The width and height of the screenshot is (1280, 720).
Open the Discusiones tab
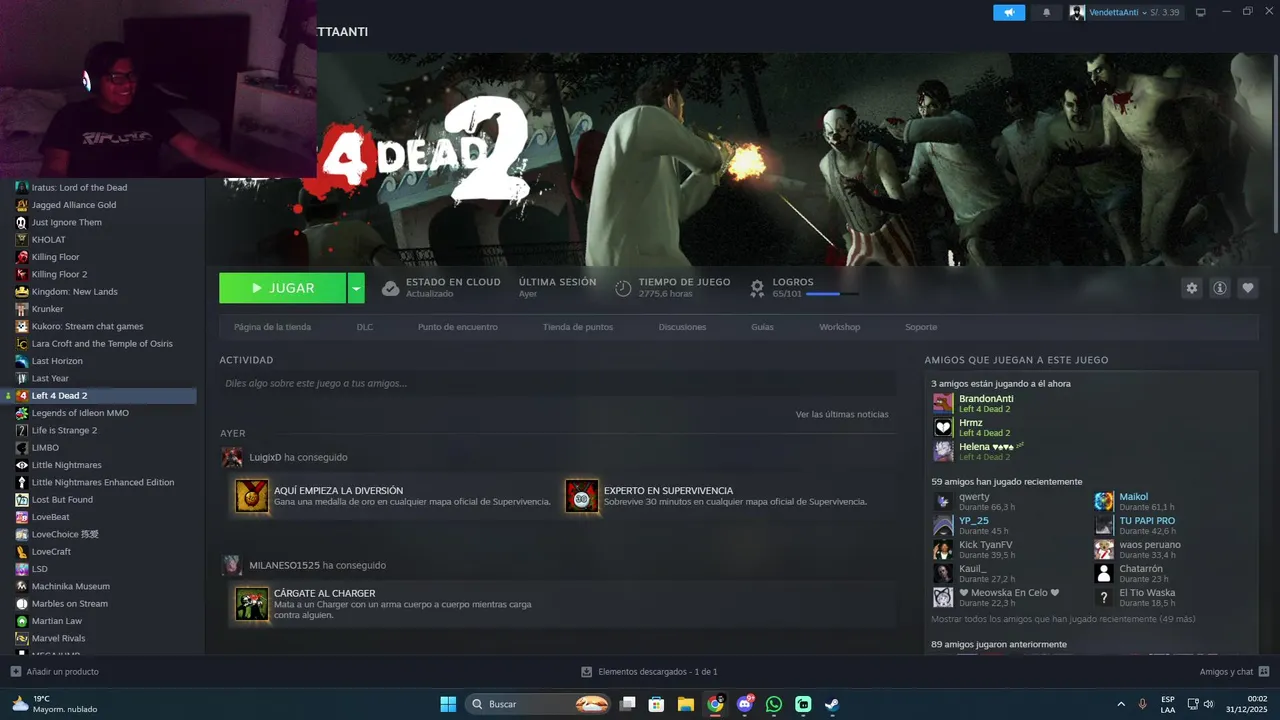[x=682, y=327]
